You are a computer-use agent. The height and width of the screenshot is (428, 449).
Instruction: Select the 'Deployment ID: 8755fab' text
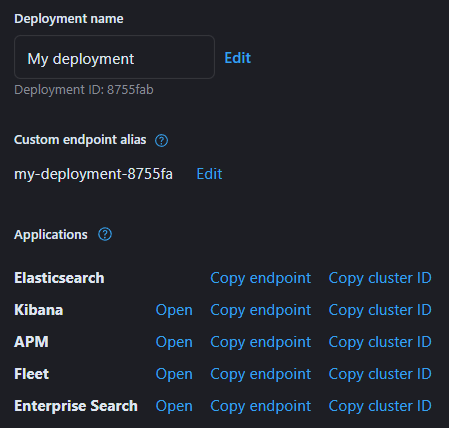tap(84, 90)
